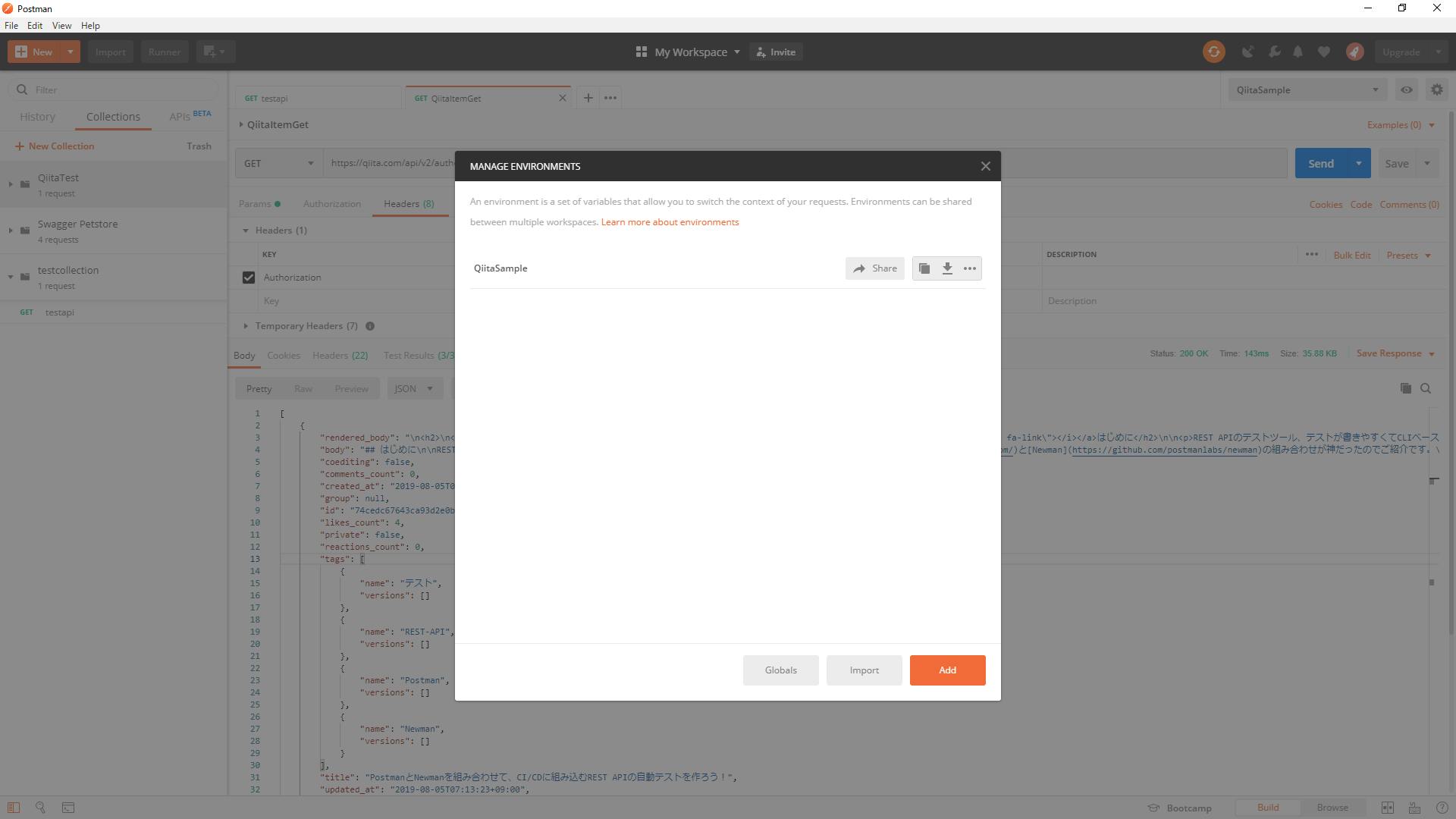1456x819 pixels.
Task: Open Learn more about environments link
Action: coord(670,222)
